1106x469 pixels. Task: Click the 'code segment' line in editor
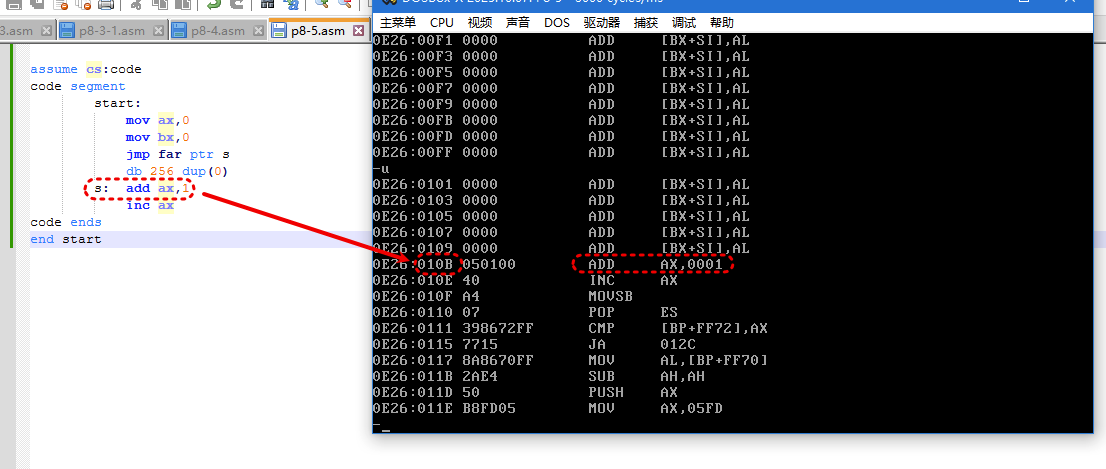point(78,86)
